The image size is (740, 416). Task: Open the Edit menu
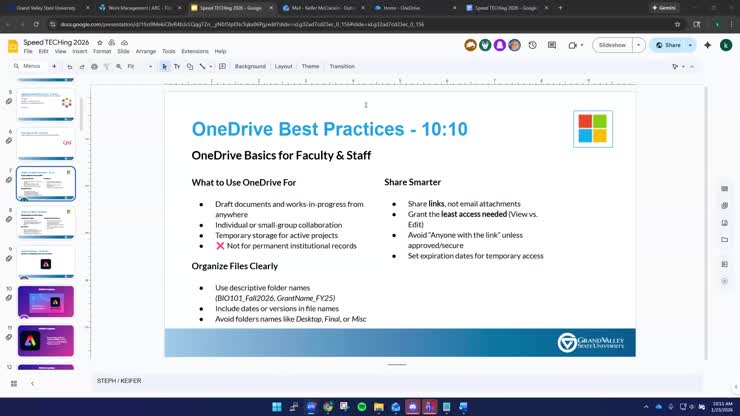click(x=43, y=51)
